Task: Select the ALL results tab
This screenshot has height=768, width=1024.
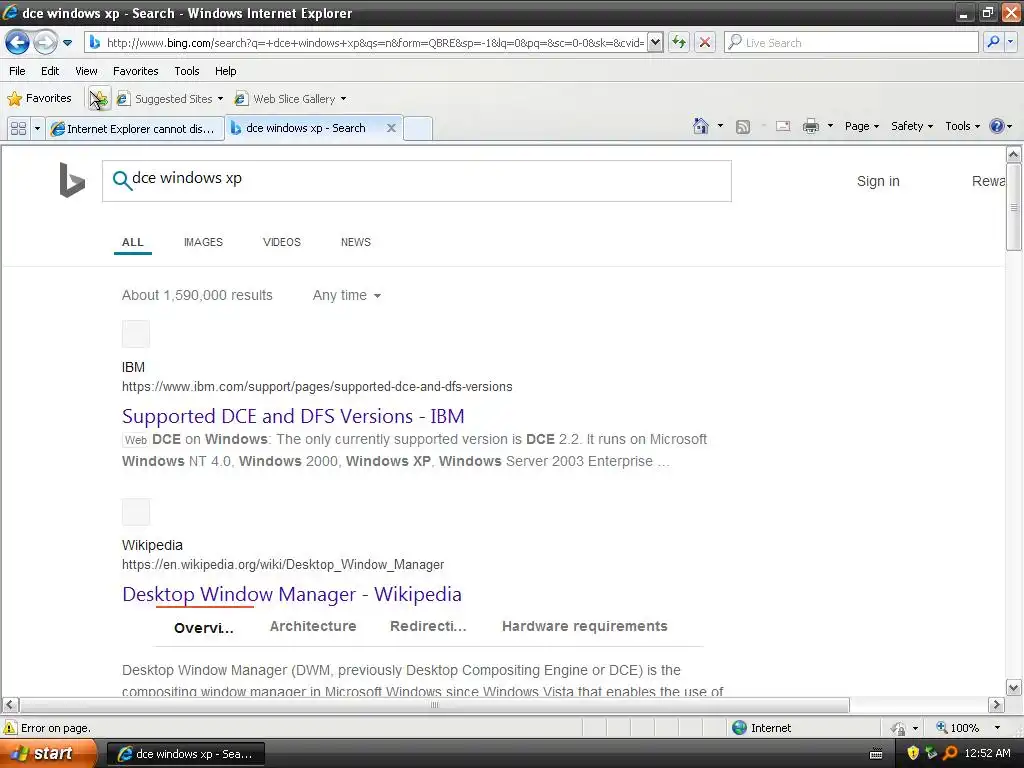Action: [133, 242]
